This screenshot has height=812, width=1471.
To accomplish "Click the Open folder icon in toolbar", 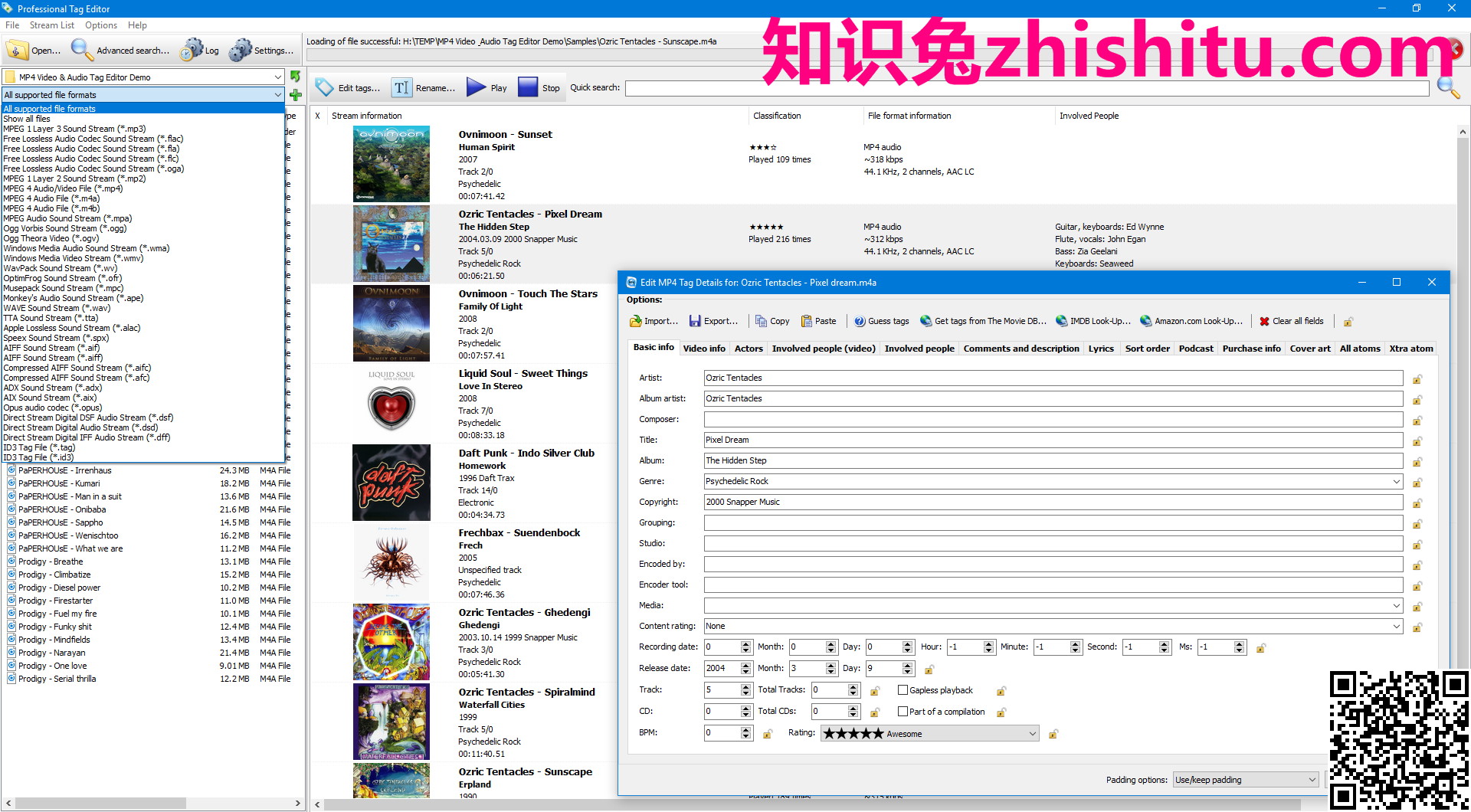I will 17,50.
